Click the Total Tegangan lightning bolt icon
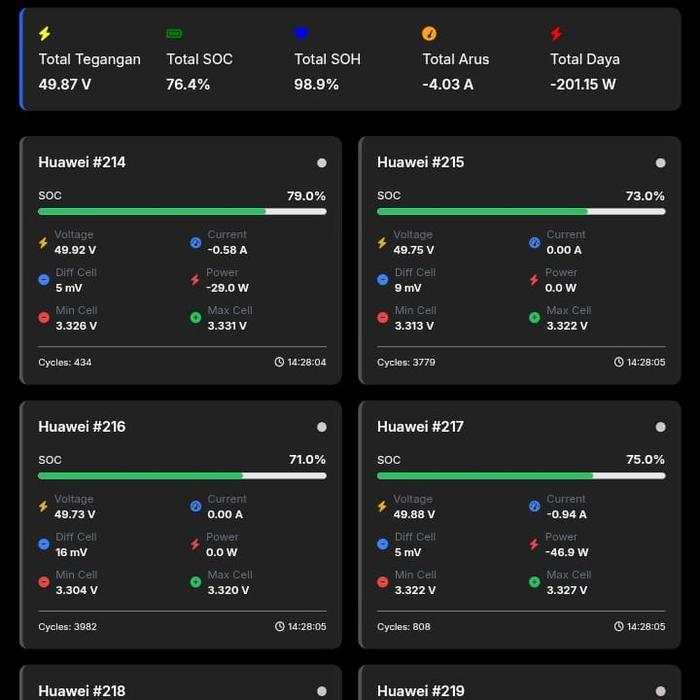Image resolution: width=700 pixels, height=700 pixels. tap(45, 34)
